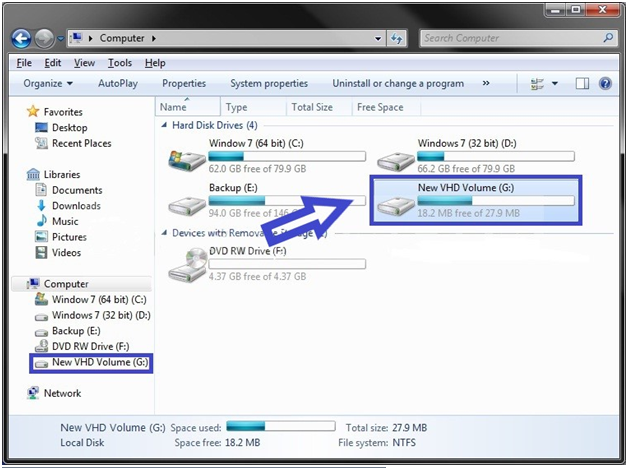This screenshot has height=470, width=628.
Task: Open the view options dropdown arrow
Action: (555, 84)
